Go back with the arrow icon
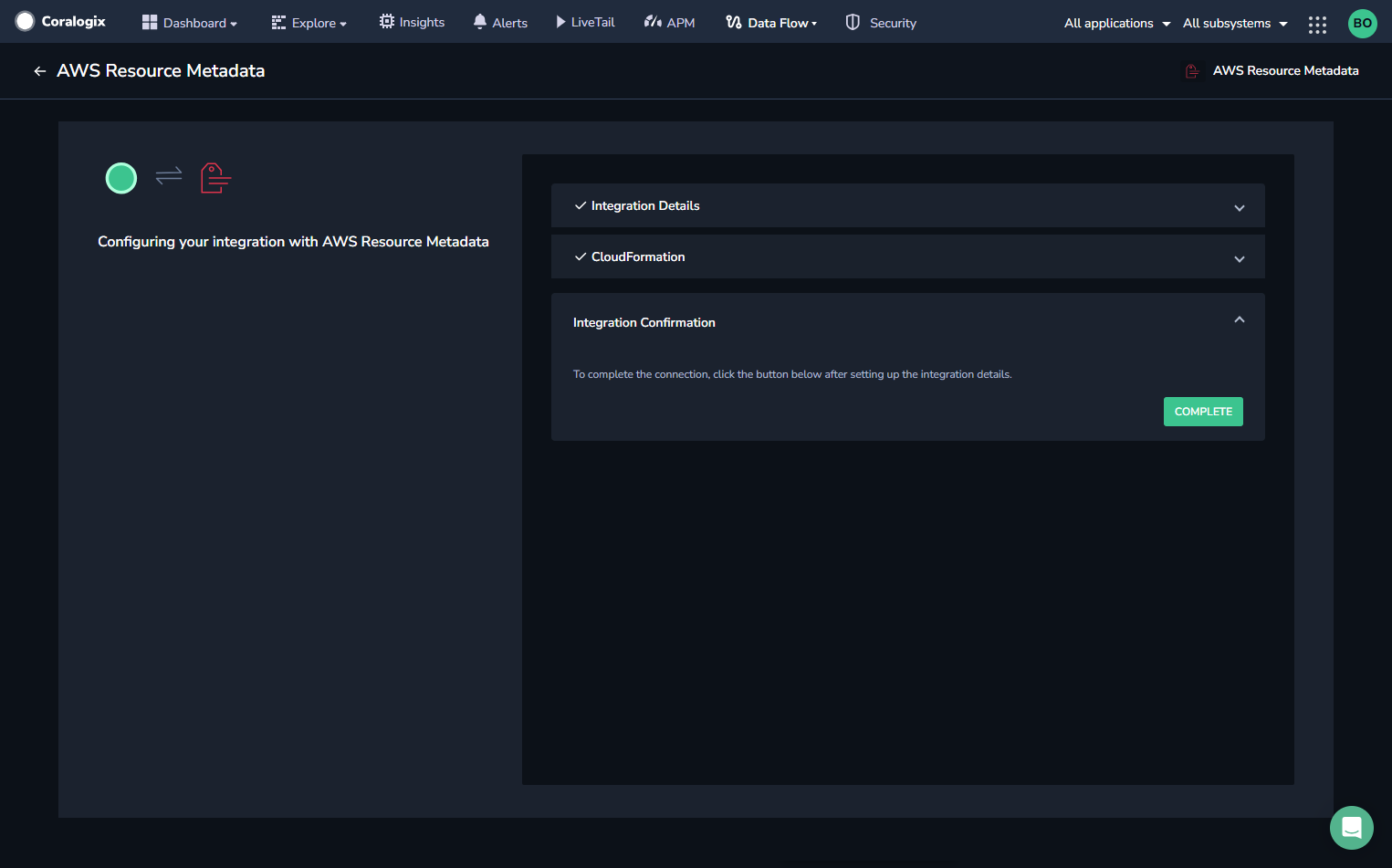 (39, 71)
